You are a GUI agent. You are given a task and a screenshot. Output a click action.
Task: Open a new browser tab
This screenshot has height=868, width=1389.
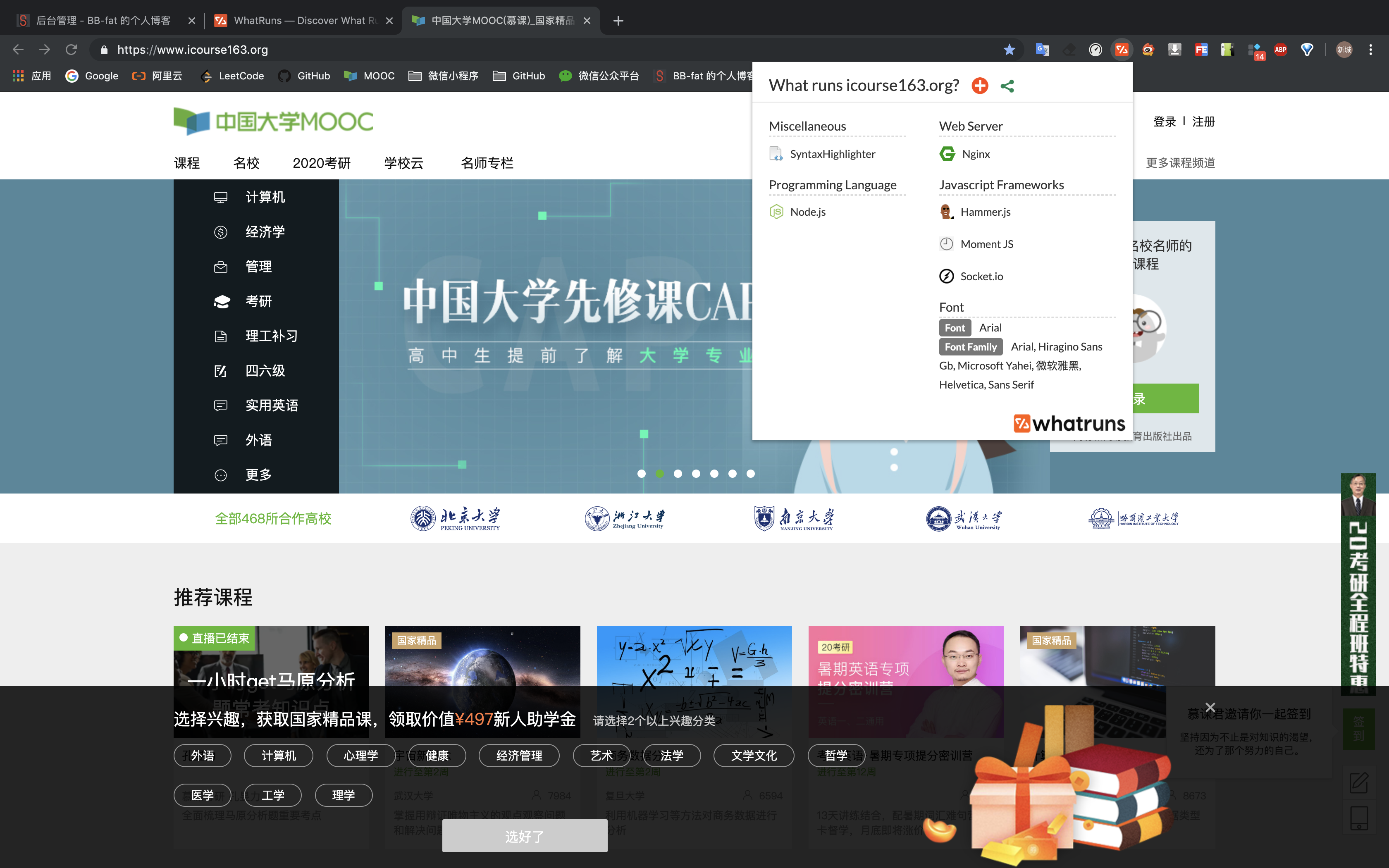(x=618, y=21)
